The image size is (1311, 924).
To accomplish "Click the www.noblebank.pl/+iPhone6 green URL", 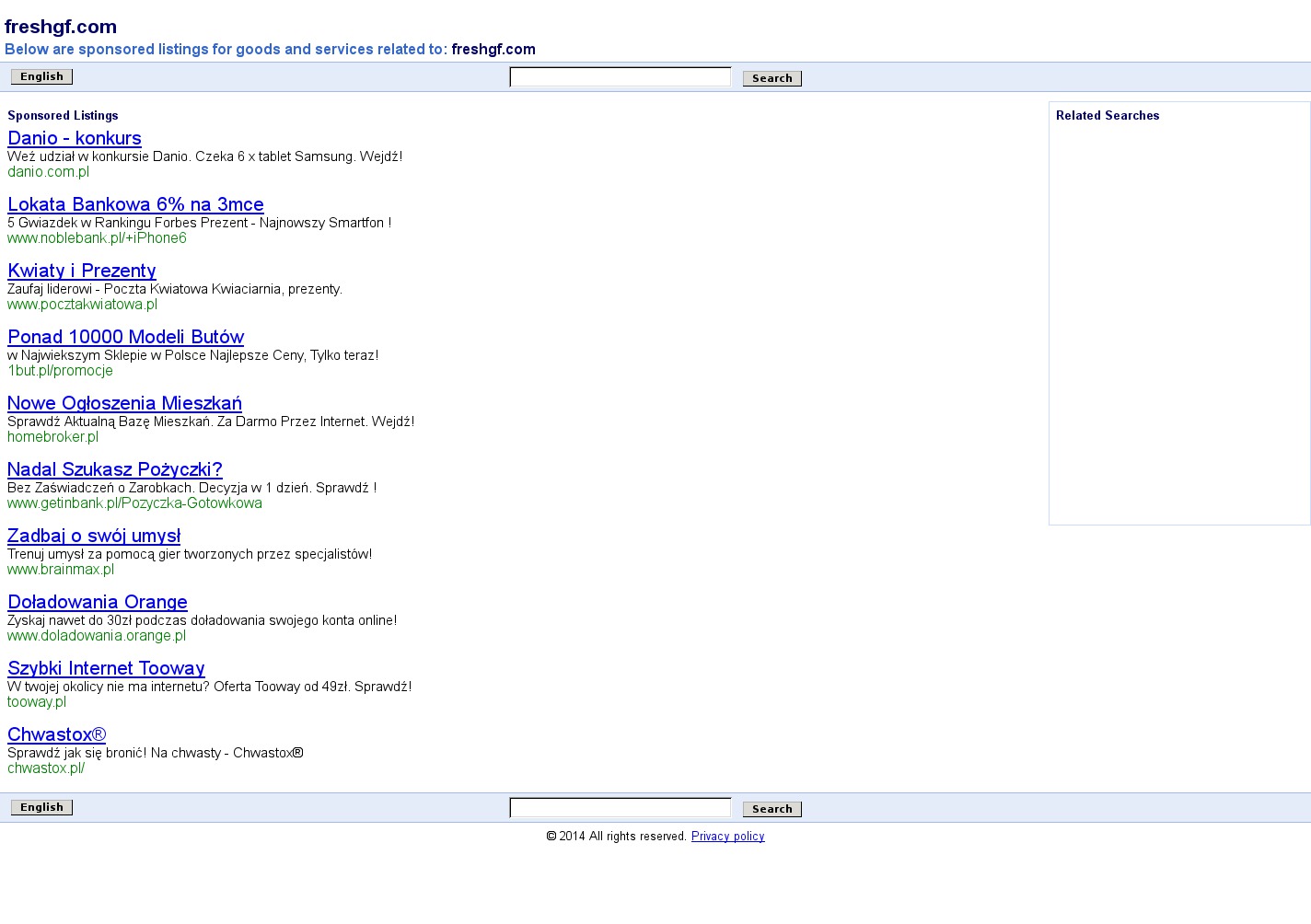I will (97, 238).
